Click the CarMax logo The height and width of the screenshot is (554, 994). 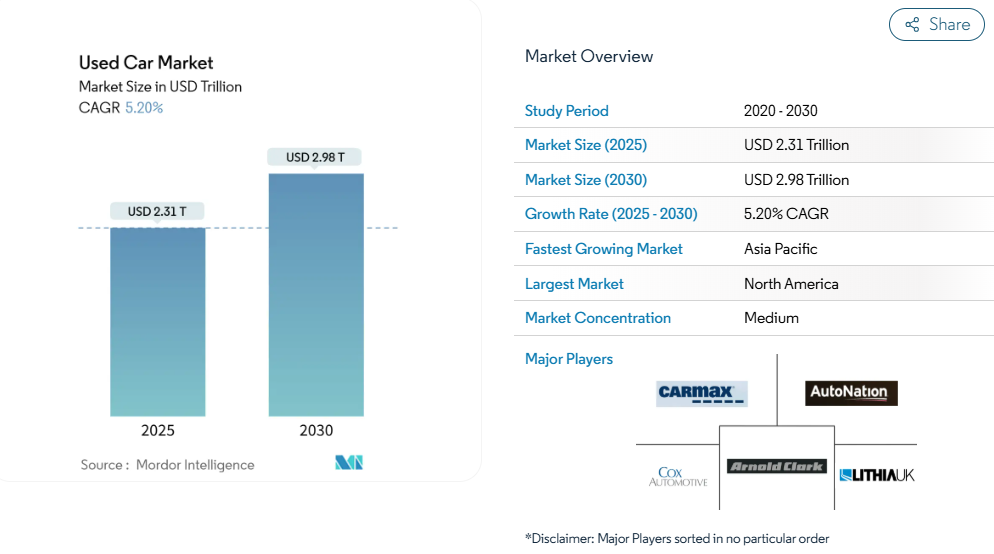(702, 393)
